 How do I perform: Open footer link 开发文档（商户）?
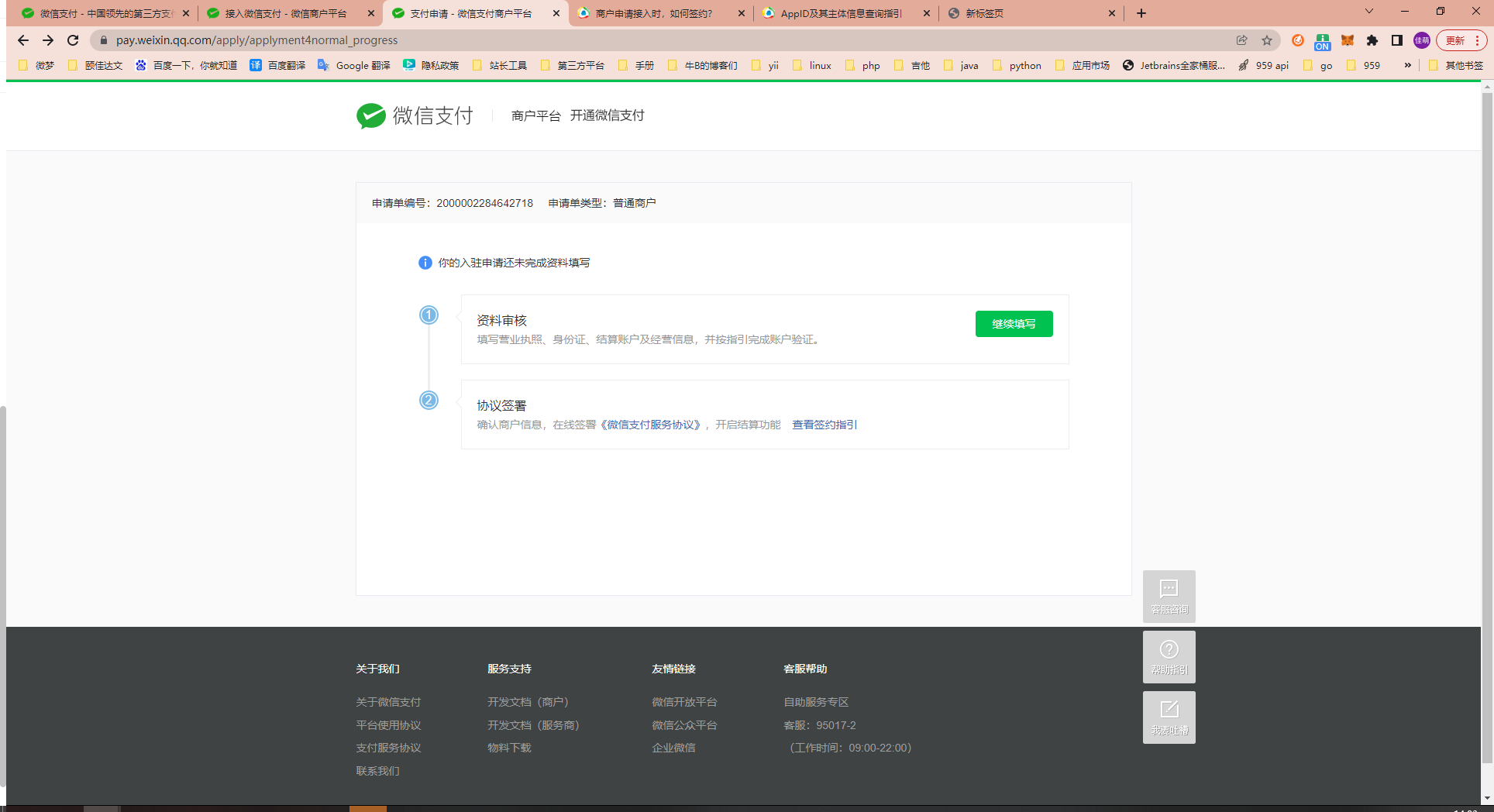(531, 702)
